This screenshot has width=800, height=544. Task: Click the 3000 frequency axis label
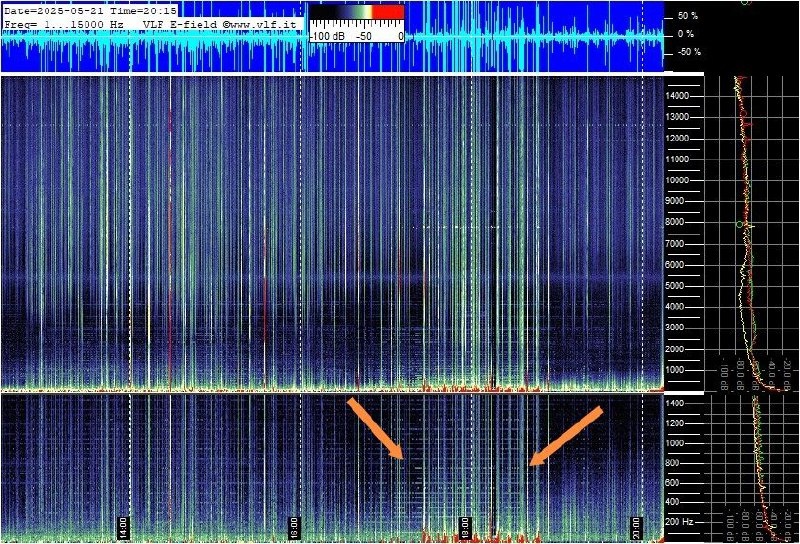coord(675,328)
